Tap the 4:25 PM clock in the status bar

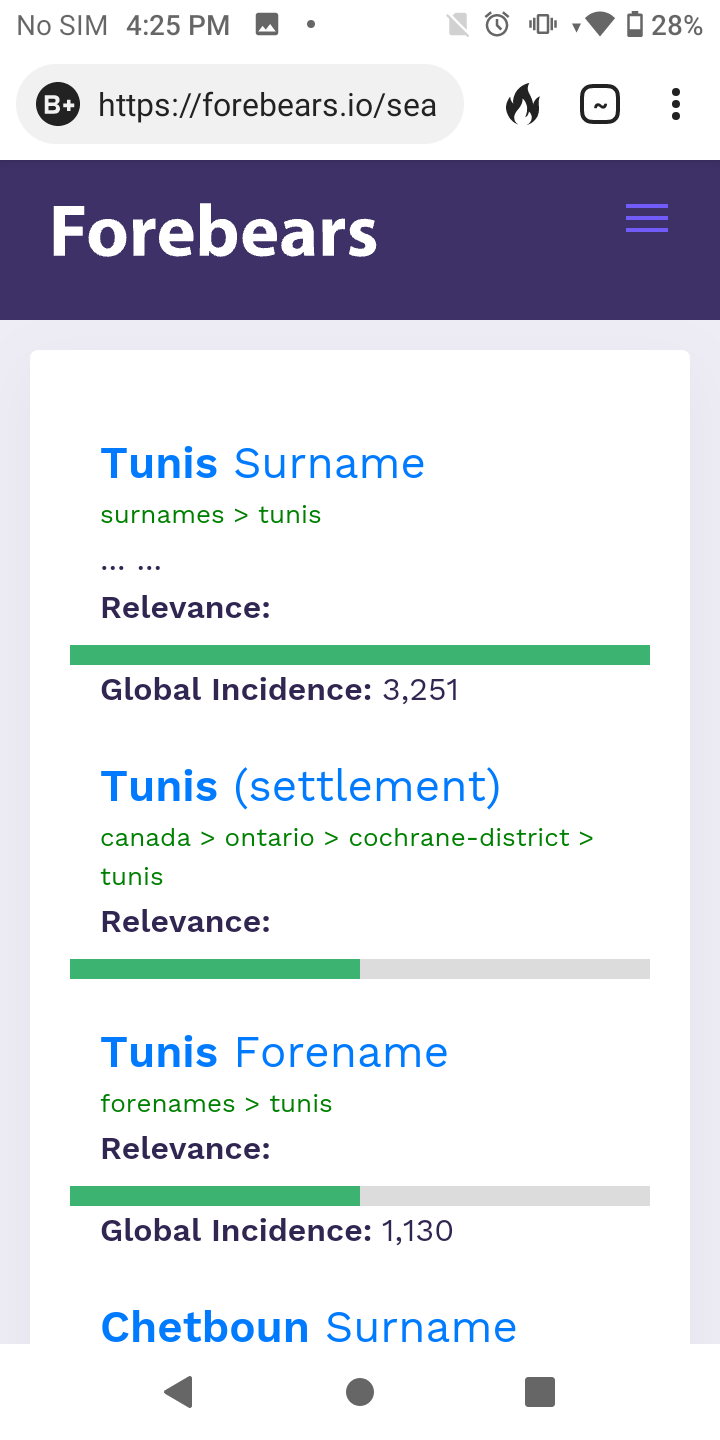point(178,25)
